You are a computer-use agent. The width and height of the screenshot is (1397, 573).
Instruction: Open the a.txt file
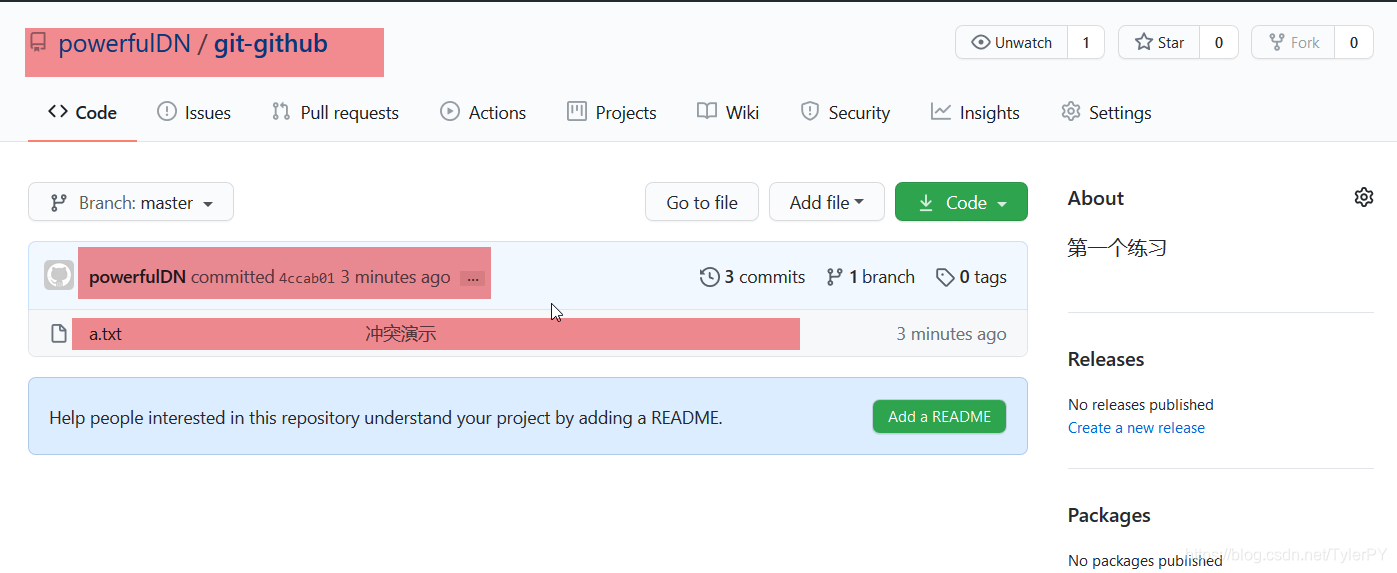tap(105, 334)
